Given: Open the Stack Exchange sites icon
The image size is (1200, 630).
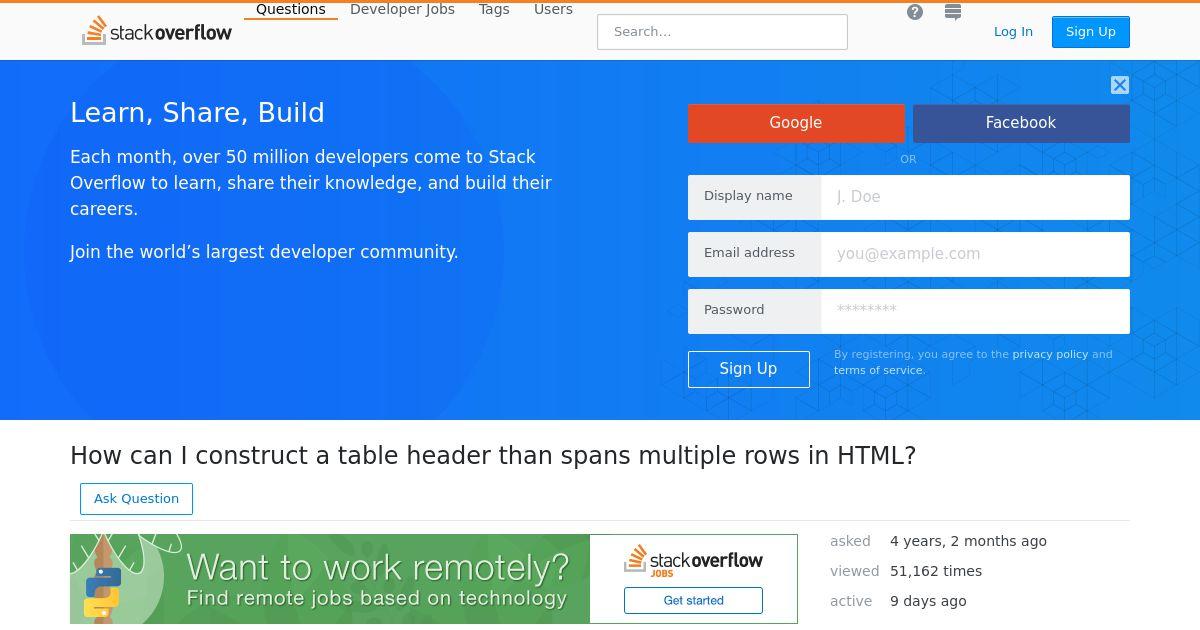Looking at the screenshot, I should (x=953, y=12).
